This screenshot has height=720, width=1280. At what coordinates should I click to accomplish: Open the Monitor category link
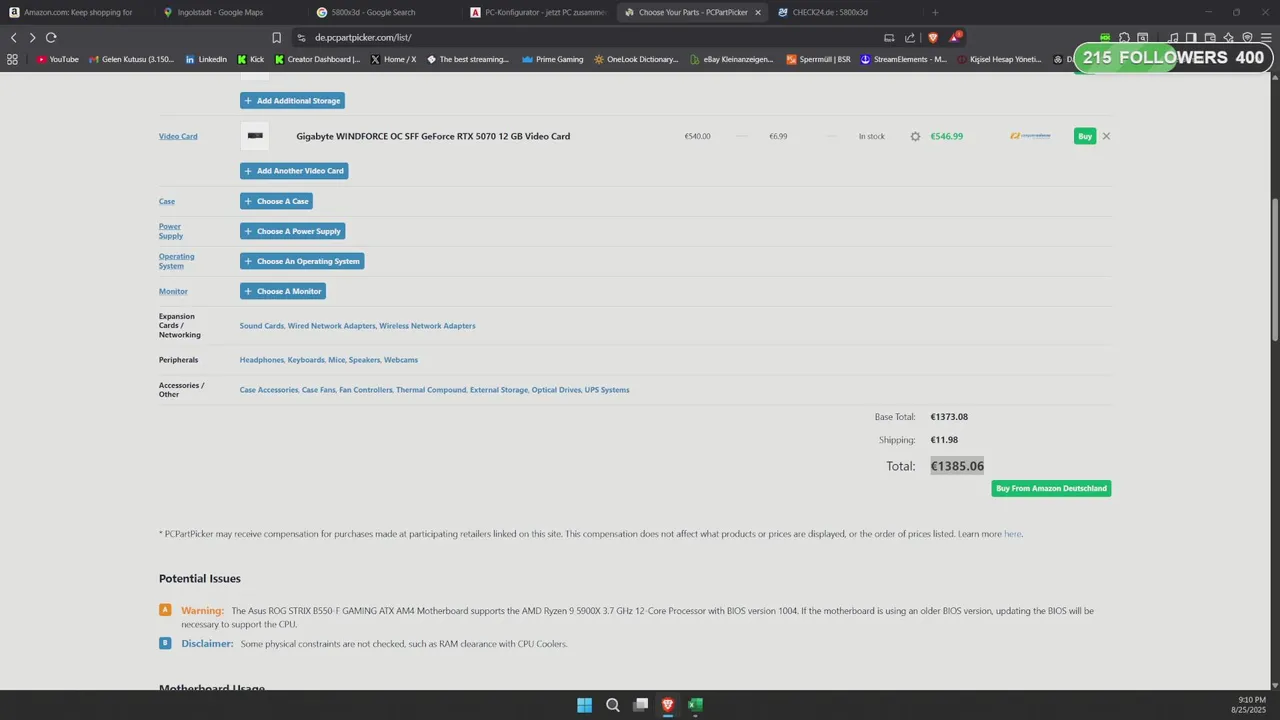pos(173,291)
